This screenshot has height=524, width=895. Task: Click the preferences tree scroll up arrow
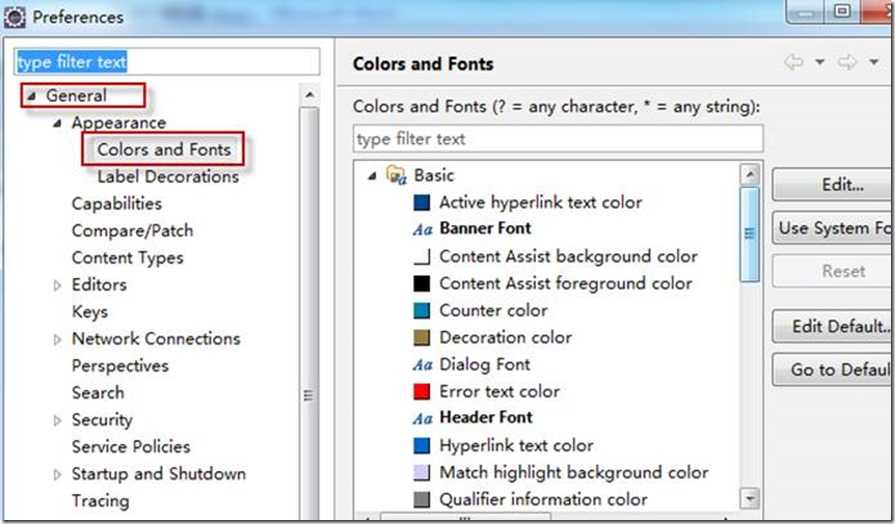(x=309, y=95)
